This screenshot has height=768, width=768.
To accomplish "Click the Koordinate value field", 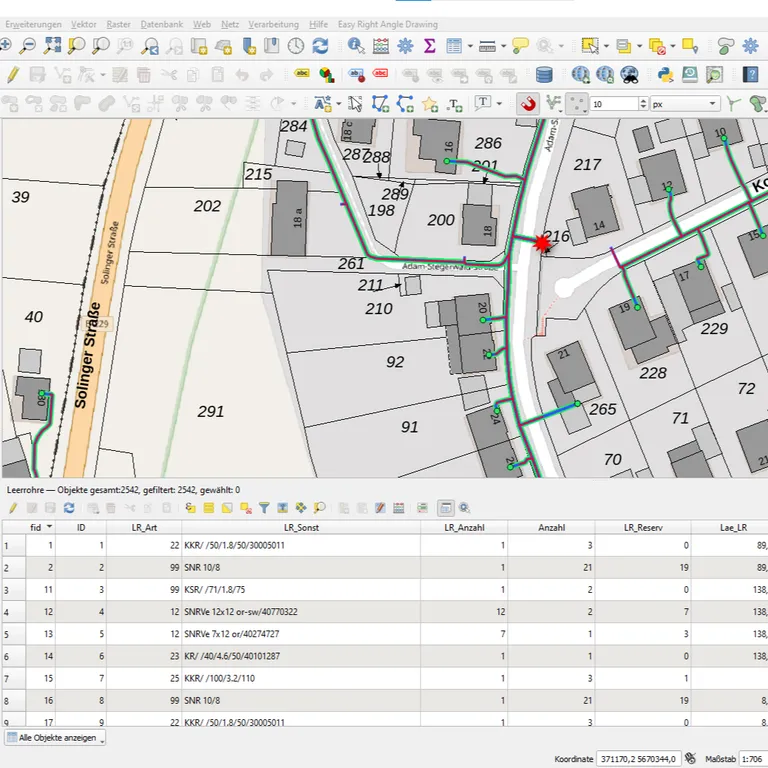I will tap(638, 759).
